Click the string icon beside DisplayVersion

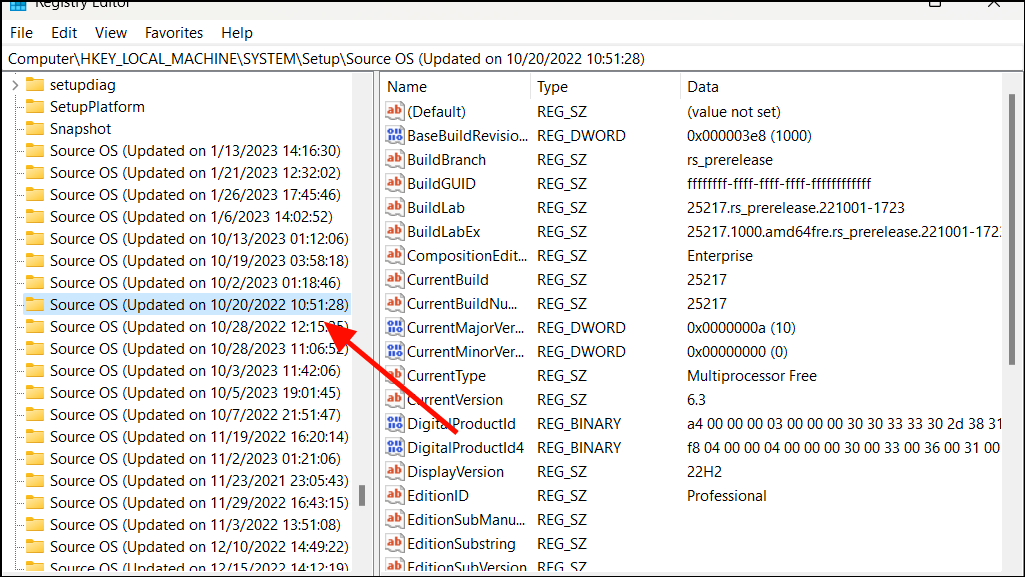(x=395, y=471)
